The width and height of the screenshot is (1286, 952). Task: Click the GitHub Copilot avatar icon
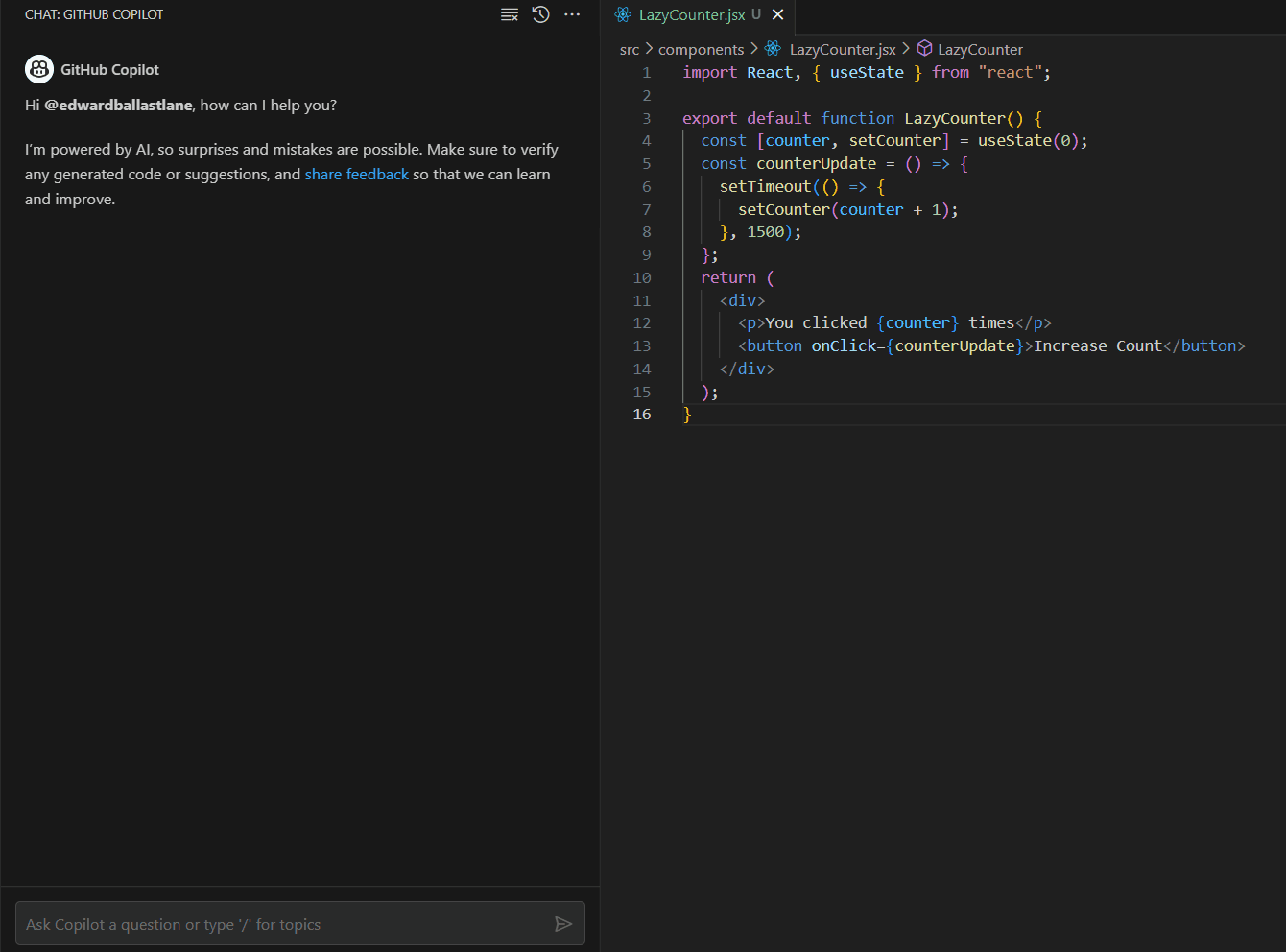point(39,69)
